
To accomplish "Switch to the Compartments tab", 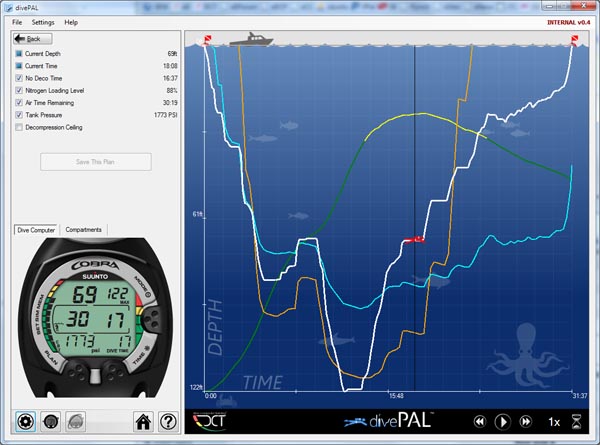I will click(83, 230).
